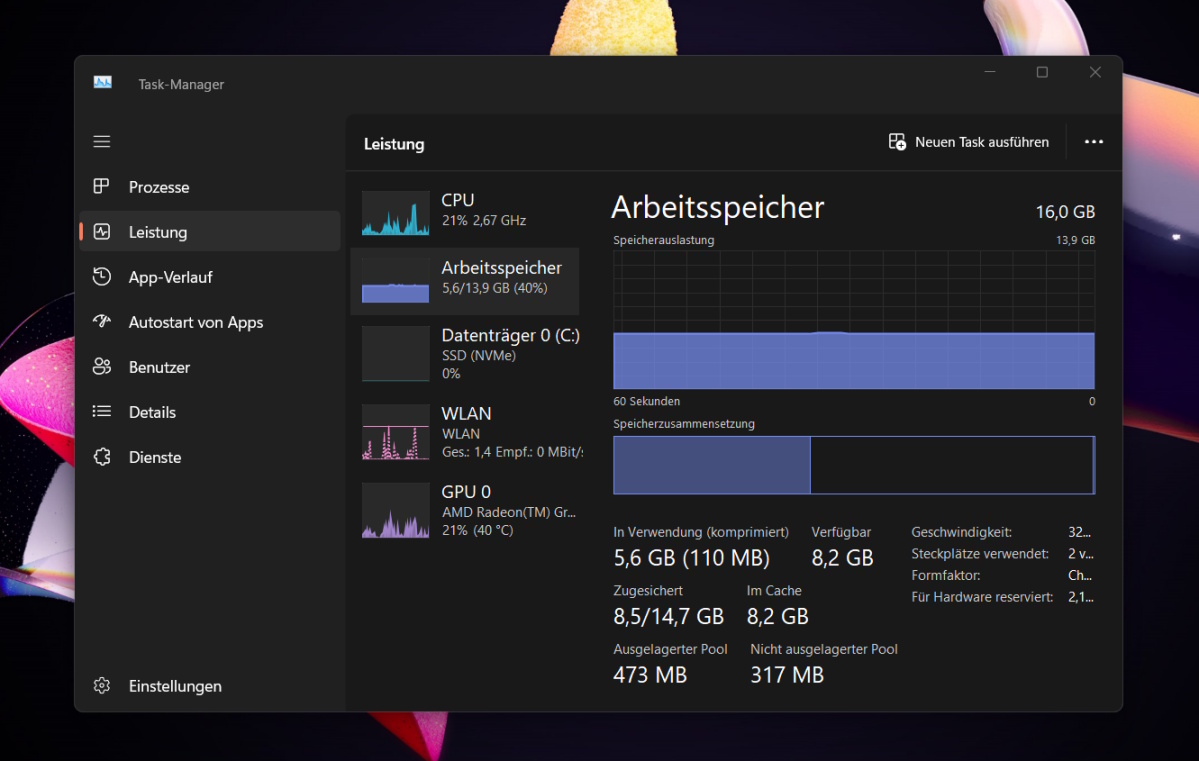1199x761 pixels.
Task: Click the Benutzer users icon
Action: pyautogui.click(x=101, y=367)
